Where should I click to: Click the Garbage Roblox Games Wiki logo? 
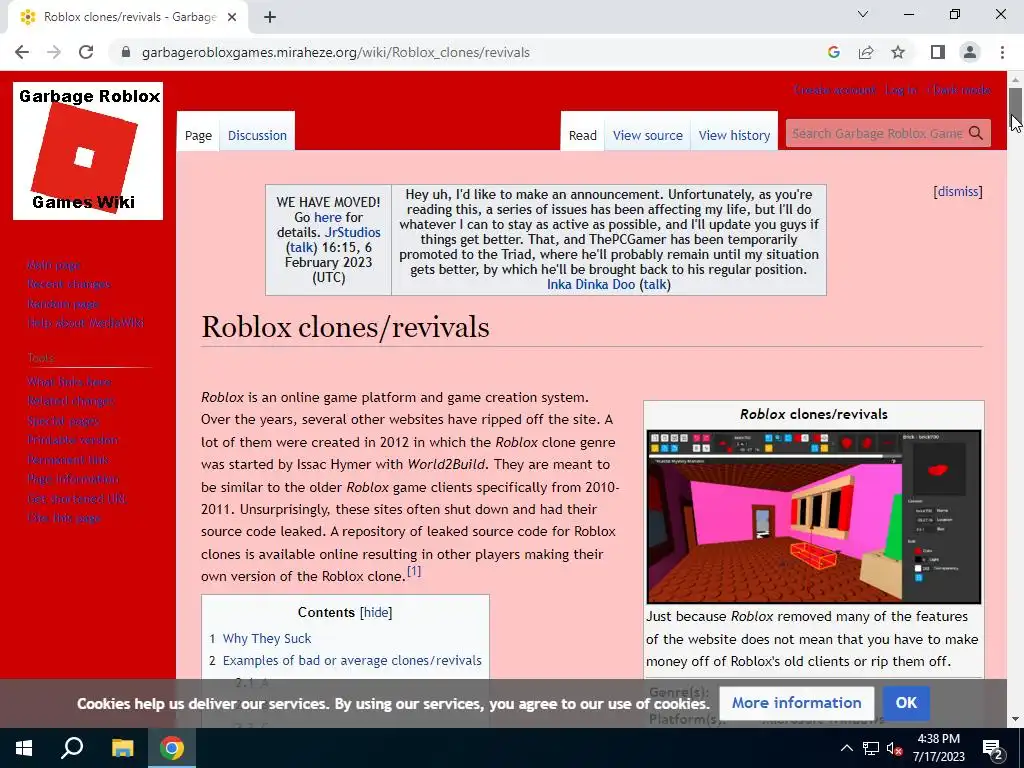tap(88, 151)
